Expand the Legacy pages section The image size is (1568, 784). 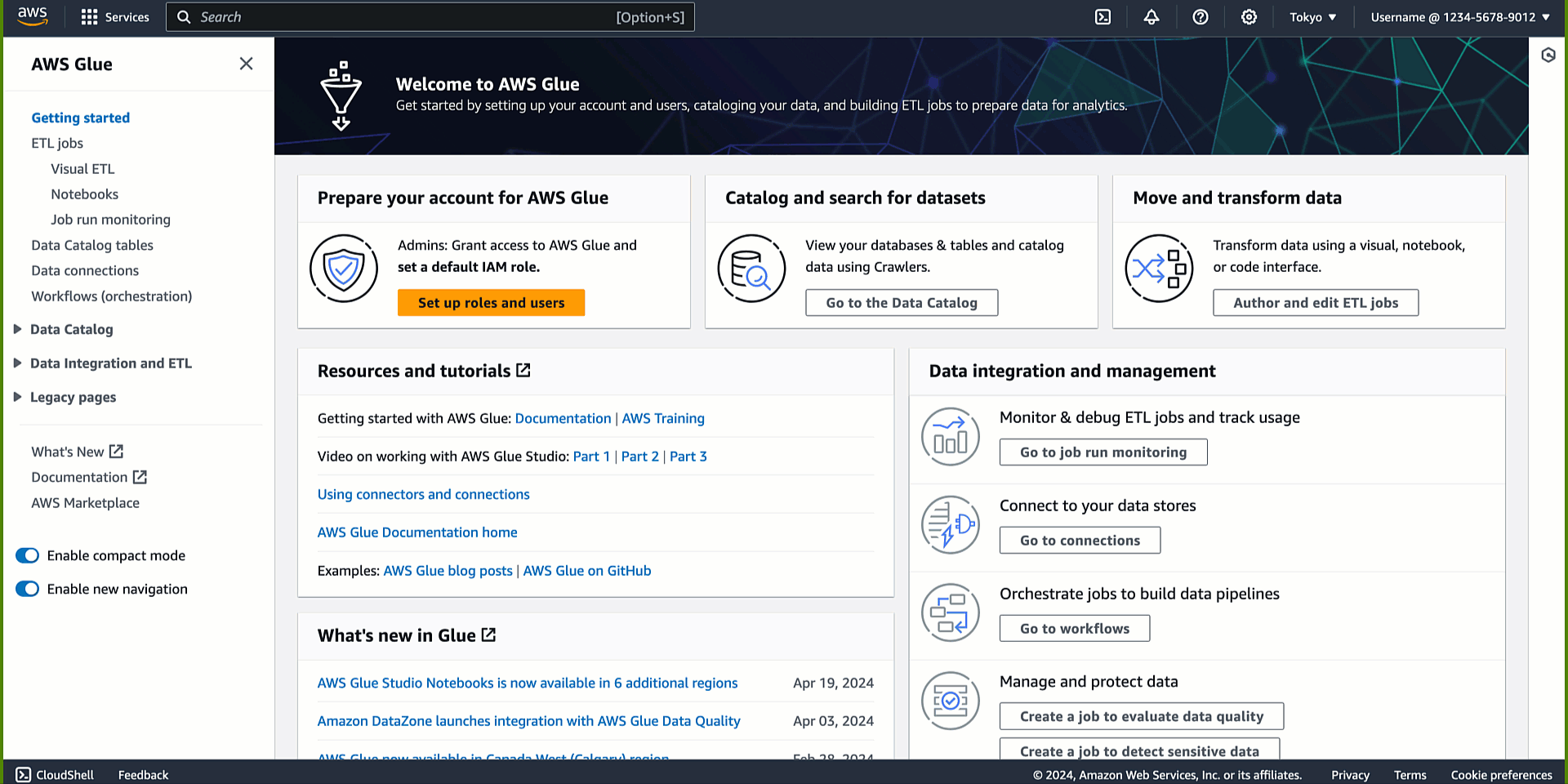[17, 397]
